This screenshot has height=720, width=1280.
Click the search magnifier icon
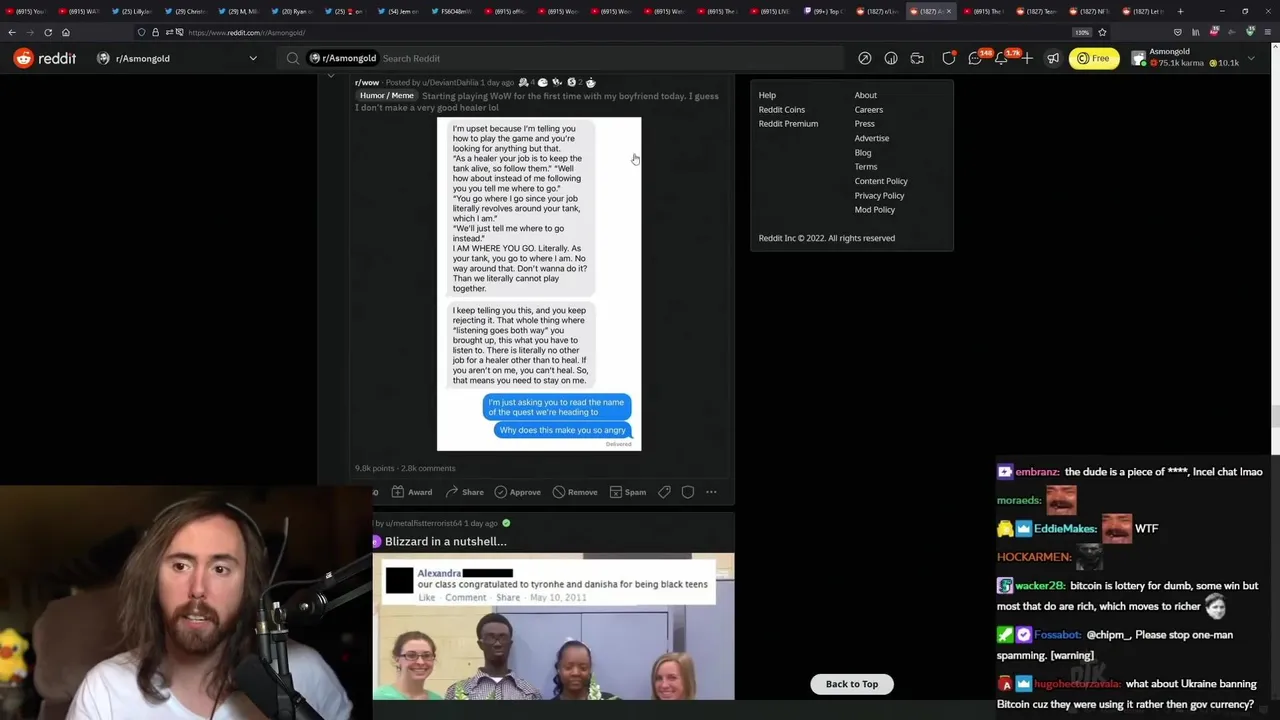tap(293, 58)
